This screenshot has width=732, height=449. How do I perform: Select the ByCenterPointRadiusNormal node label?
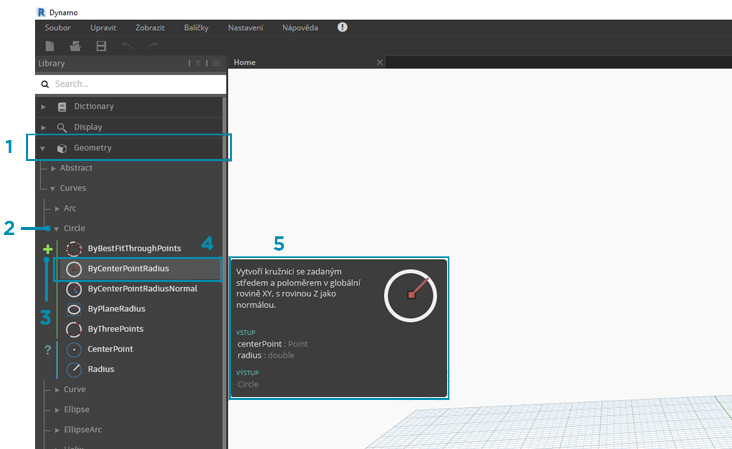click(142, 288)
